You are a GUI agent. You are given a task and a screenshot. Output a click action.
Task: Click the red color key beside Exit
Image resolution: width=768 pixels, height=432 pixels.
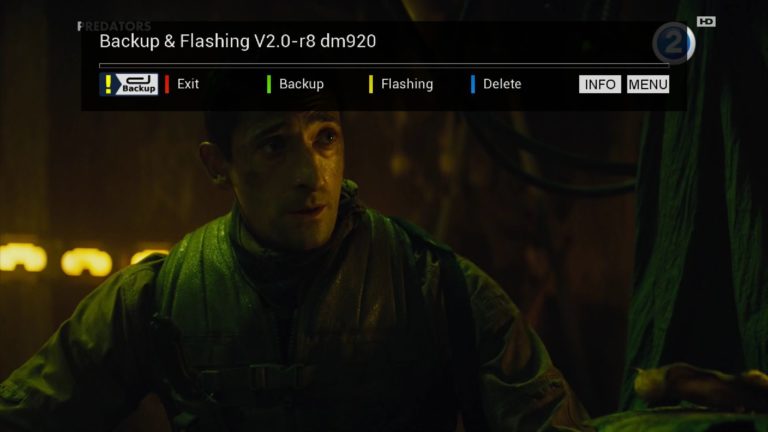(167, 84)
